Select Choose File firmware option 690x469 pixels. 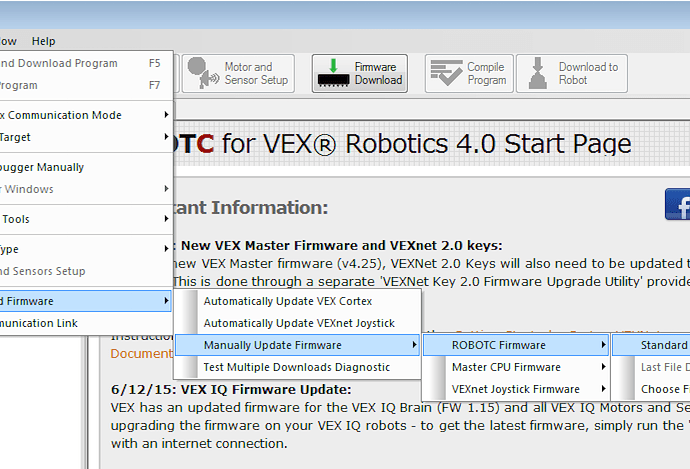pos(651,389)
